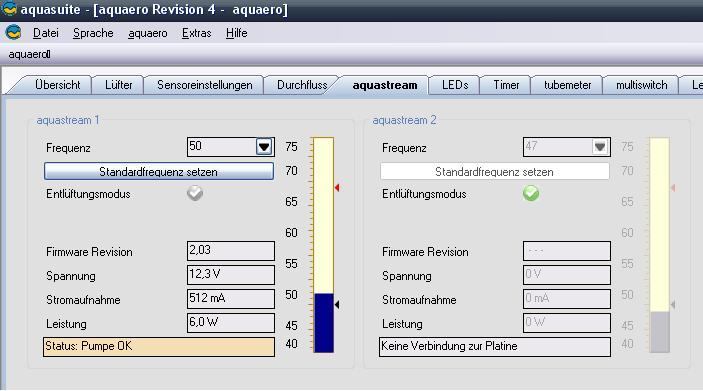Click the aquasuite logo in the title bar
The width and height of the screenshot is (703, 391).
point(9,9)
